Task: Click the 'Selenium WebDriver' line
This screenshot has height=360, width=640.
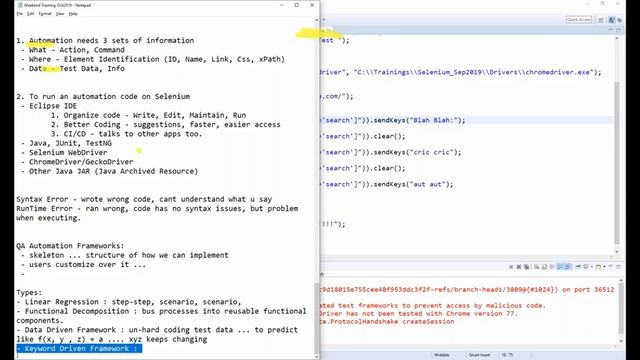Action: click(x=64, y=153)
